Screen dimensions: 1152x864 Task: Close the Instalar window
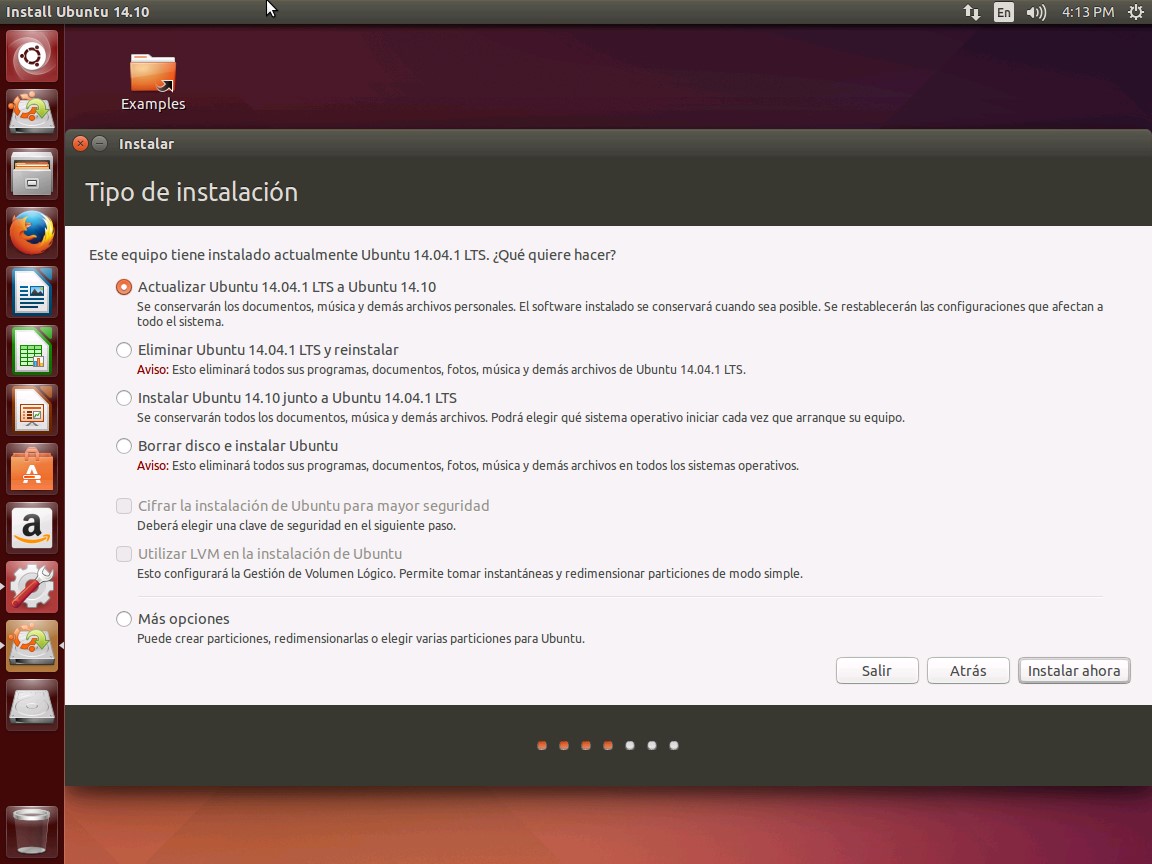pyautogui.click(x=81, y=143)
